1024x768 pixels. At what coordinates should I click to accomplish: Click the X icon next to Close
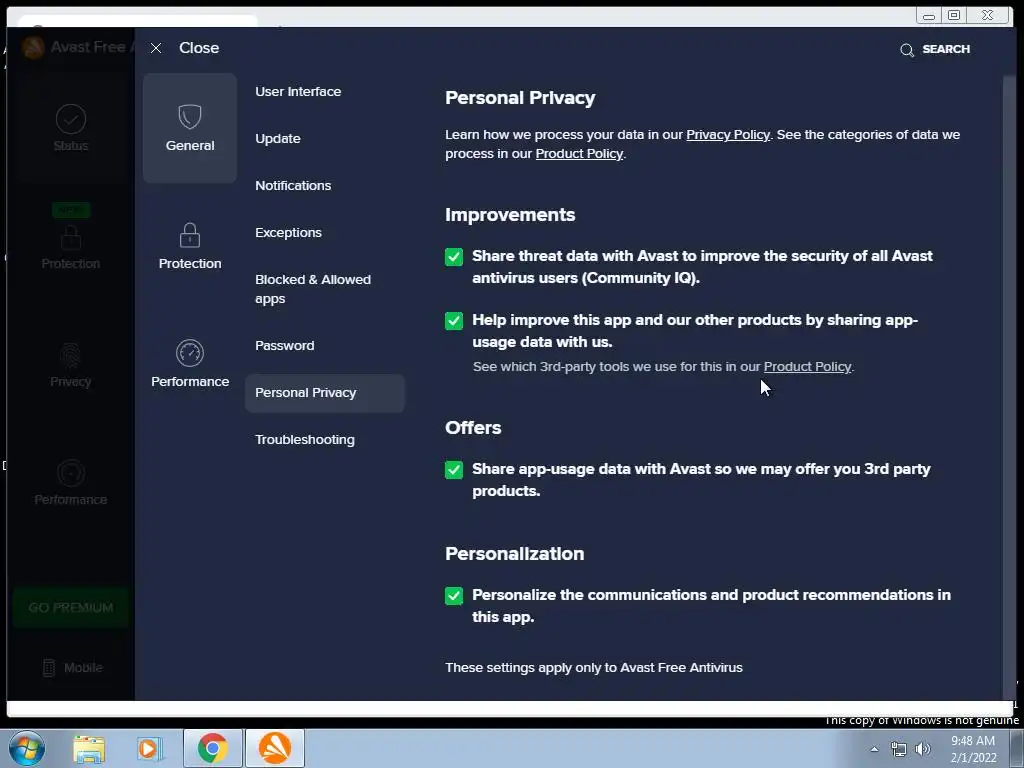click(155, 48)
